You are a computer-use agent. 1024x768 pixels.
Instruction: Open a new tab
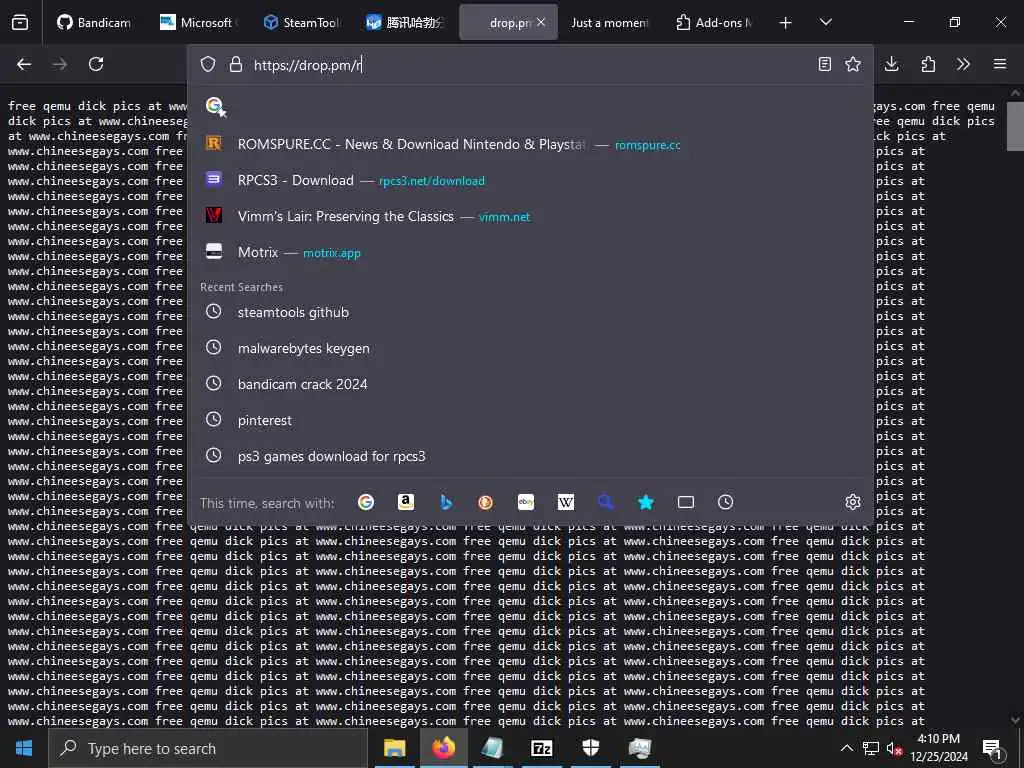[x=786, y=23]
